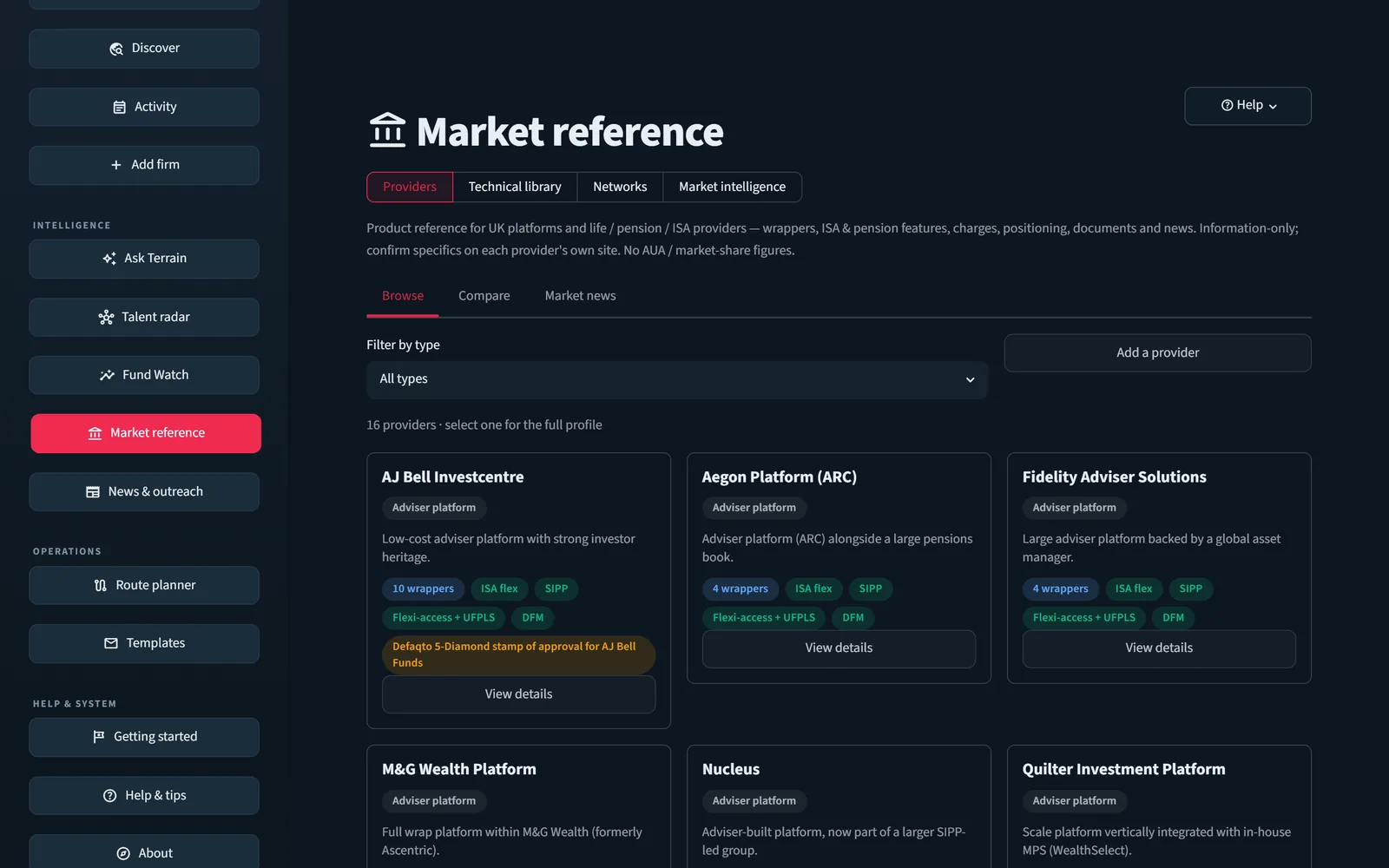This screenshot has height=868, width=1389.
Task: Click the Fidelity Adviser Solutions card title
Action: point(1115,477)
